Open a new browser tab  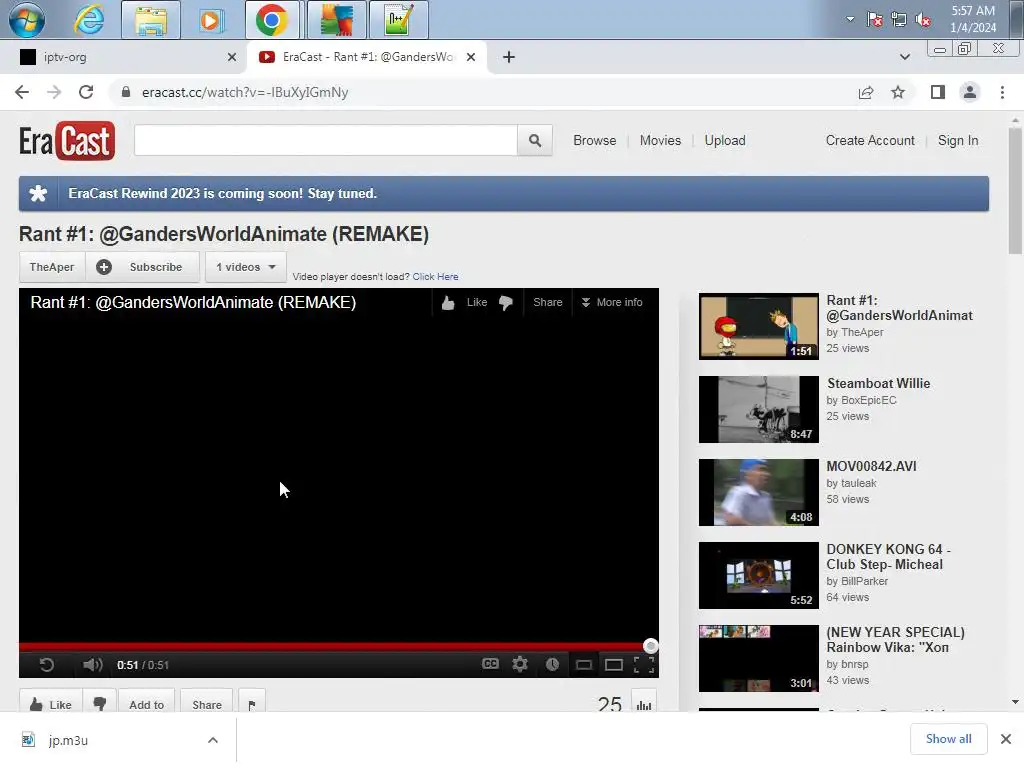coord(509,57)
